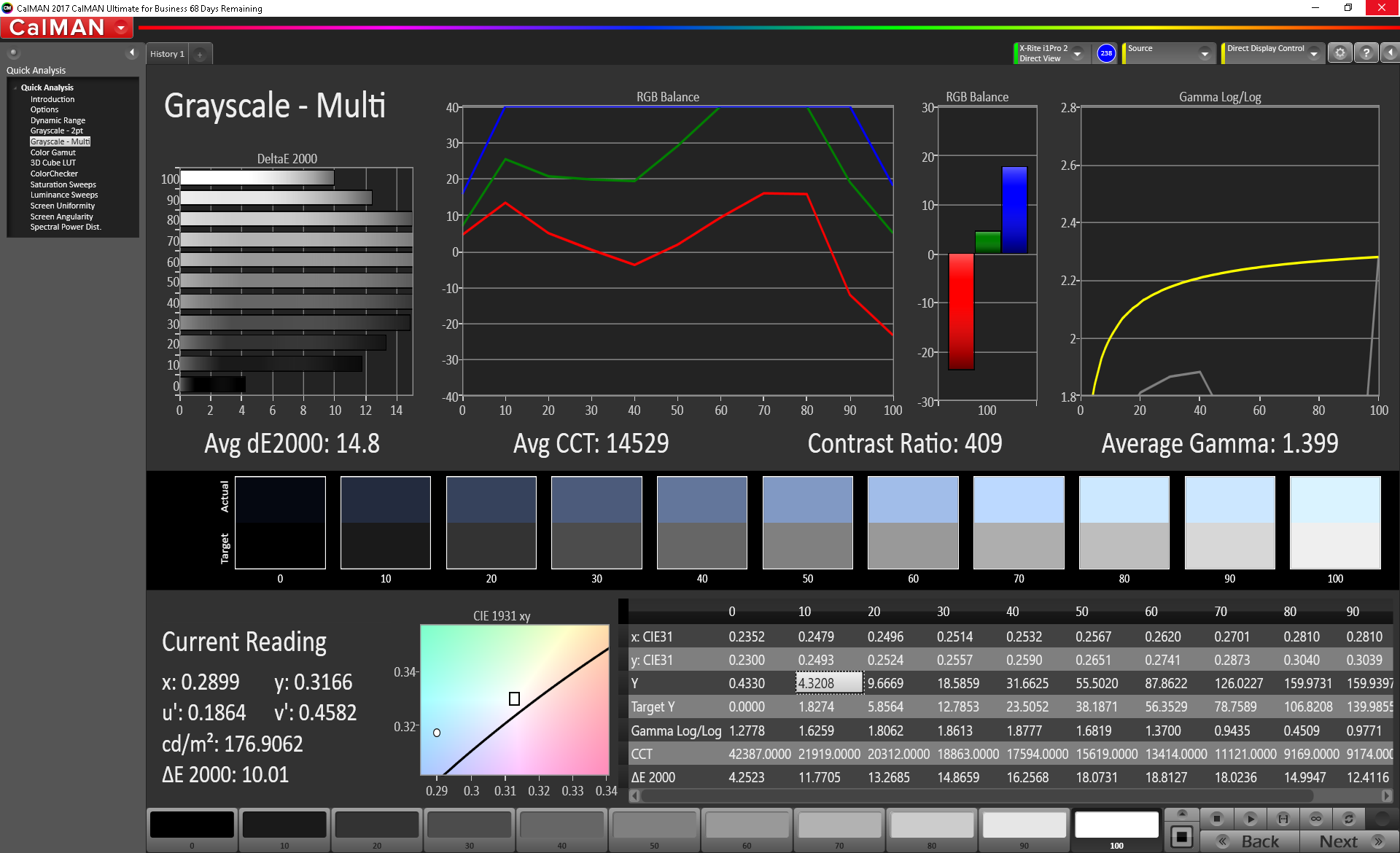
Task: Open the Direct Display Control dropdown
Action: pos(1313,54)
